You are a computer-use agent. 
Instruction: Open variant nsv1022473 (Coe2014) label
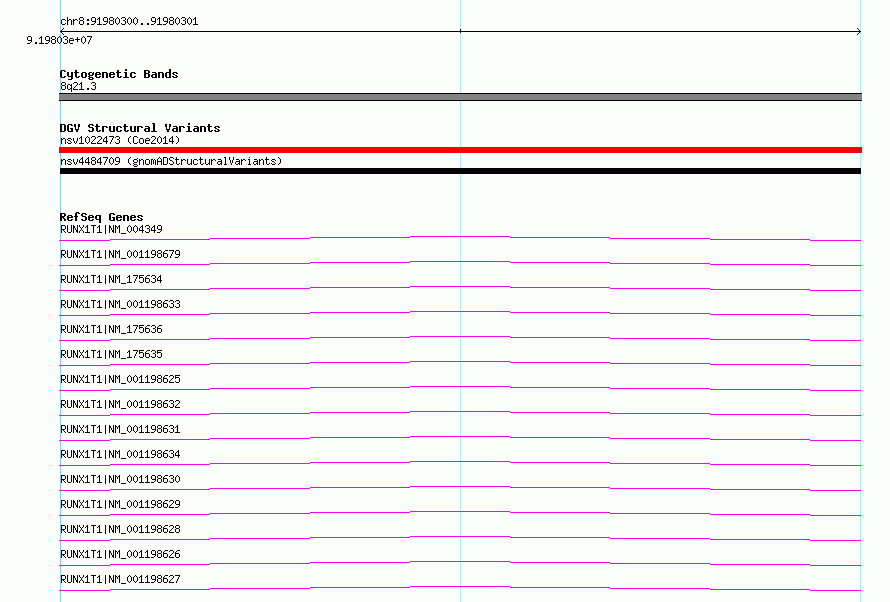120,140
